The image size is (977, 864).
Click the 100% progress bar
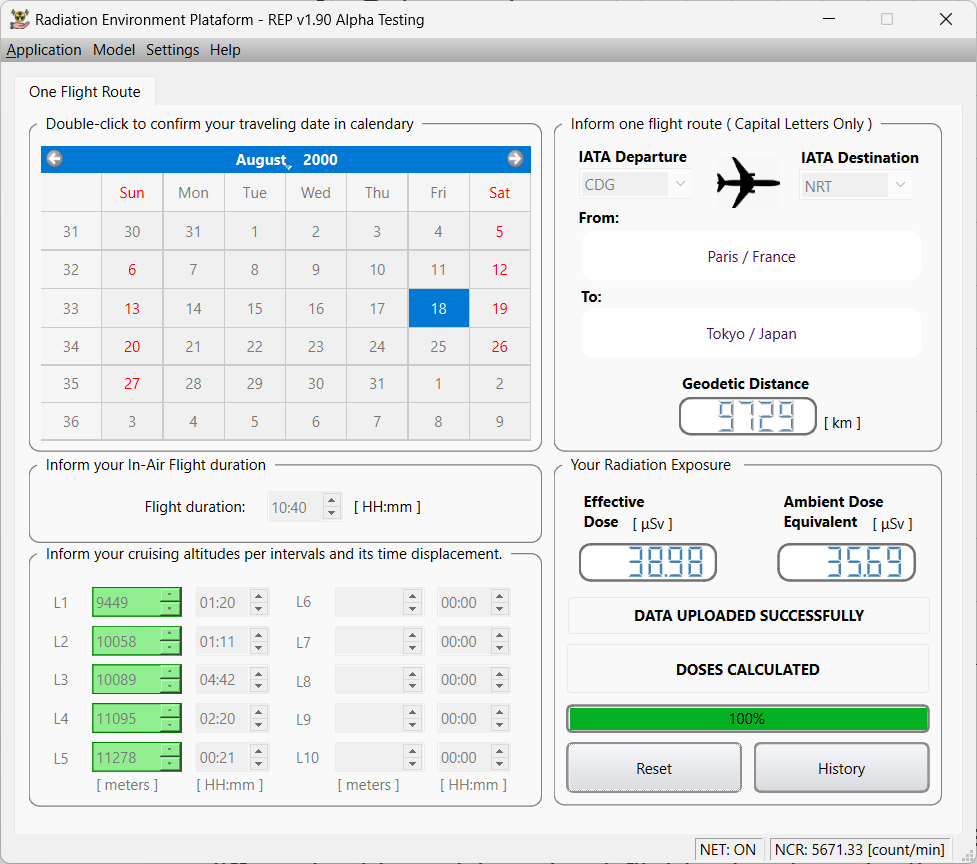[x=747, y=719]
